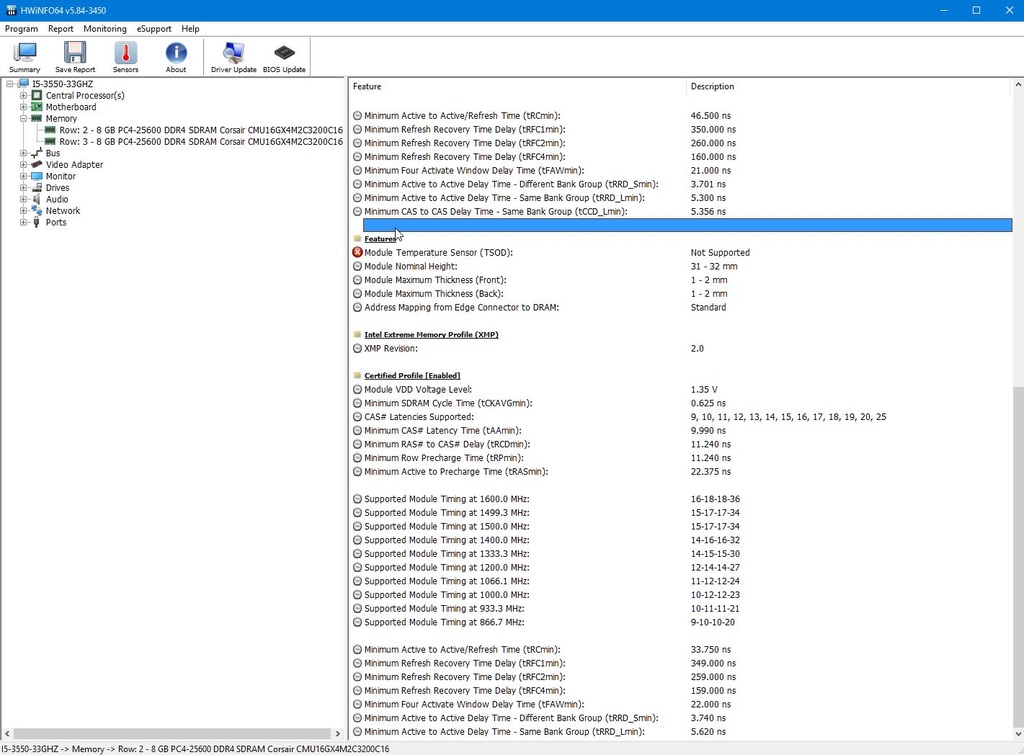Click the Intel Extreme Memory Profile folder icon
This screenshot has height=755, width=1024.
point(357,334)
